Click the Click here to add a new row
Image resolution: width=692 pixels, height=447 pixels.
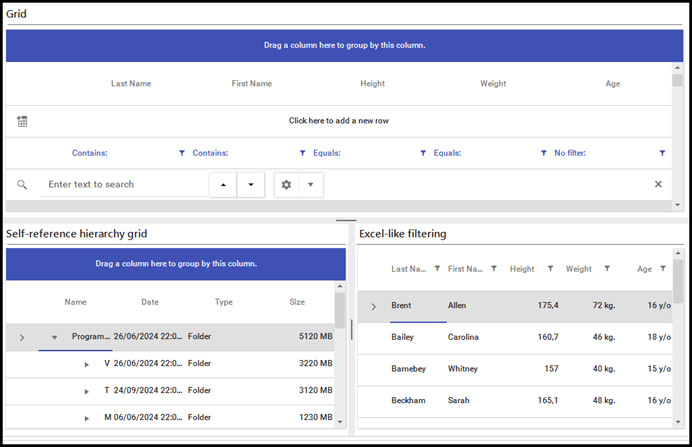point(338,121)
